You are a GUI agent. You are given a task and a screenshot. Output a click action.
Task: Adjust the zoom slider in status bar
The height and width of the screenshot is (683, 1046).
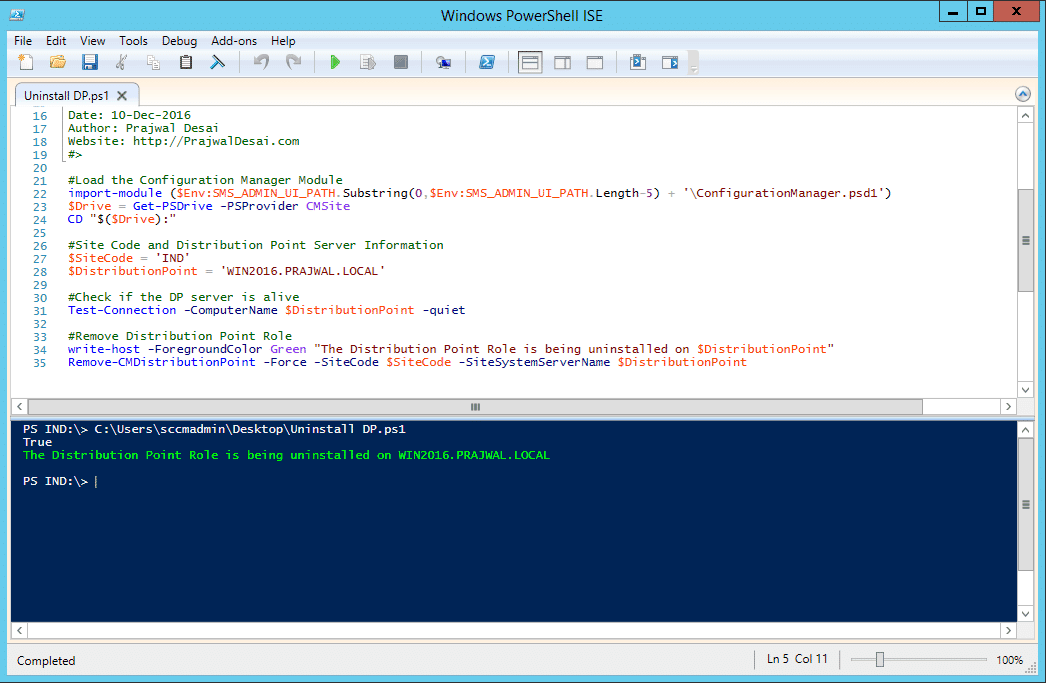pyautogui.click(x=880, y=660)
